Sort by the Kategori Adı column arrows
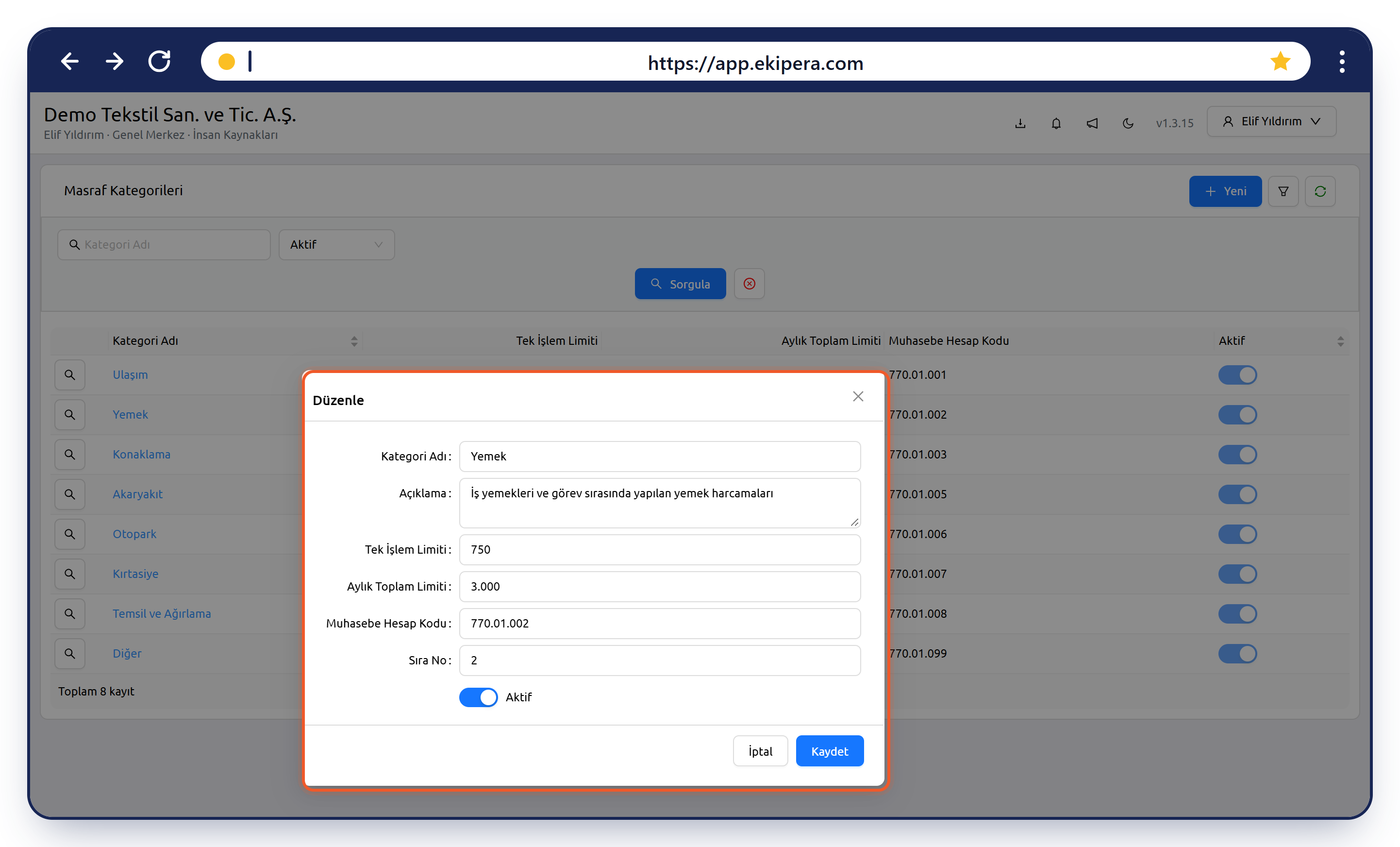The image size is (1400, 847). click(354, 341)
